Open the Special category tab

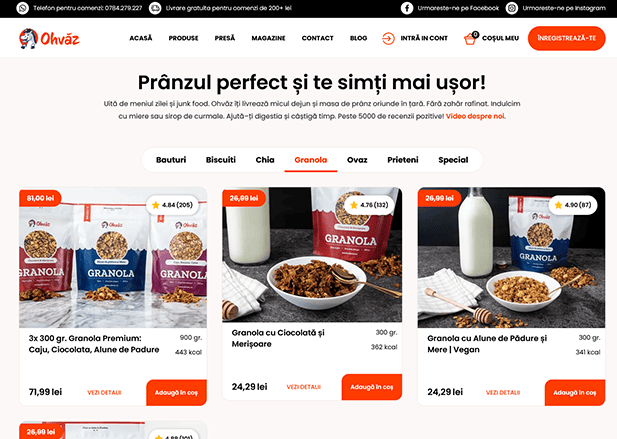pos(453,160)
